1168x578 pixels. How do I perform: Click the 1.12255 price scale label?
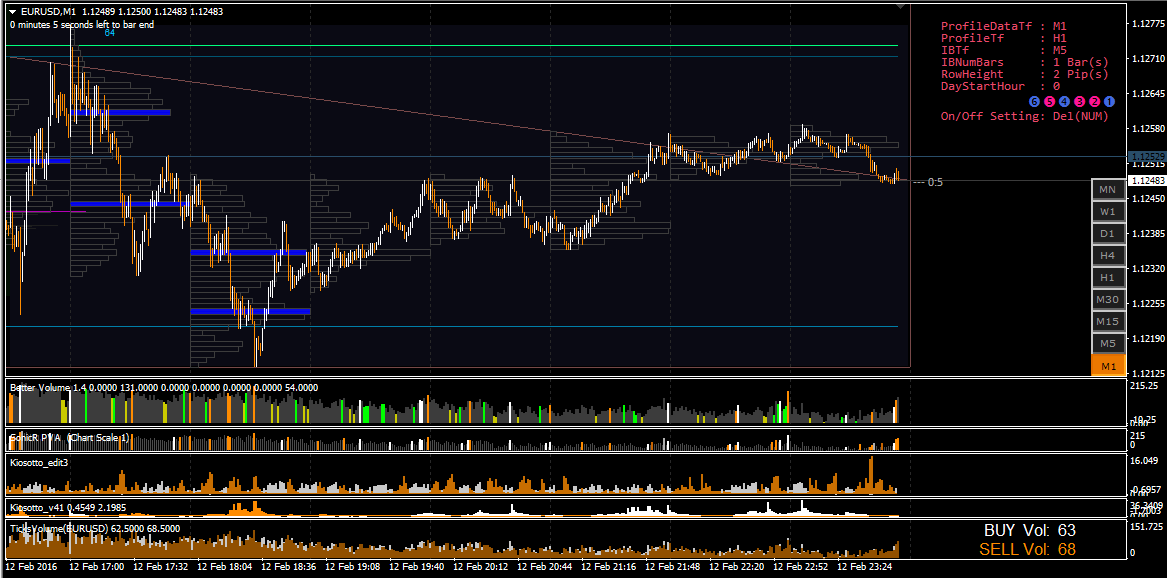(1147, 304)
